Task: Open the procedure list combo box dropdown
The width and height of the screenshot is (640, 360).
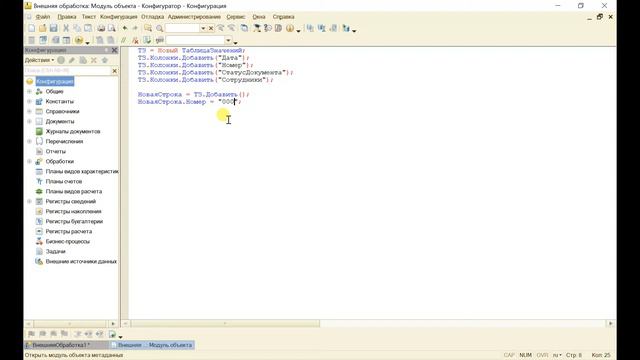Action: click(228, 40)
